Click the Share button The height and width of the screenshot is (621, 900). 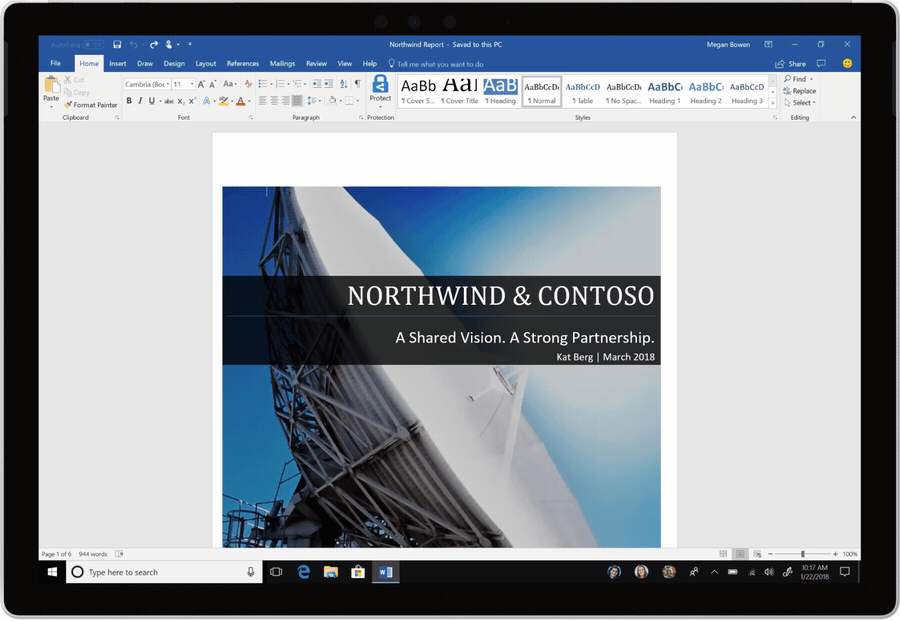coord(790,64)
